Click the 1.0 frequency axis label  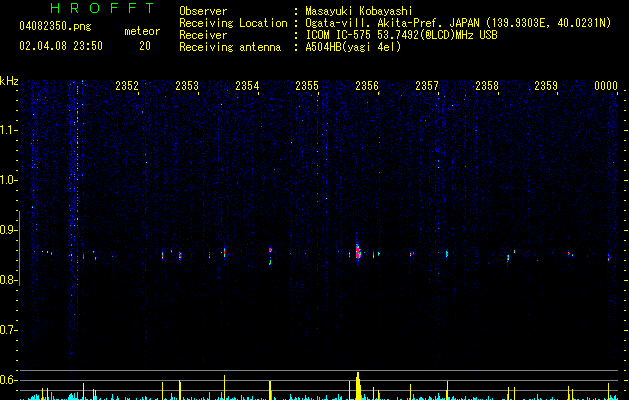click(x=9, y=180)
